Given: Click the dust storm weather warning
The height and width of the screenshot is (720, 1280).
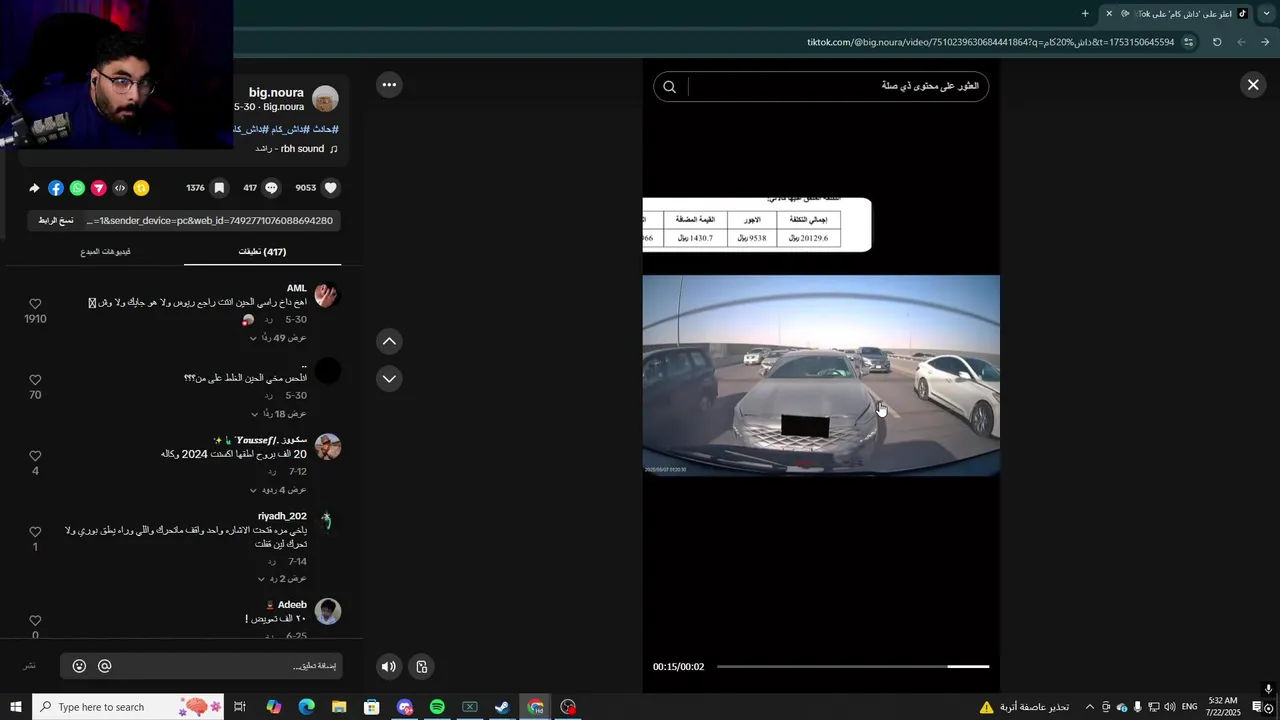Looking at the screenshot, I should (1024, 707).
